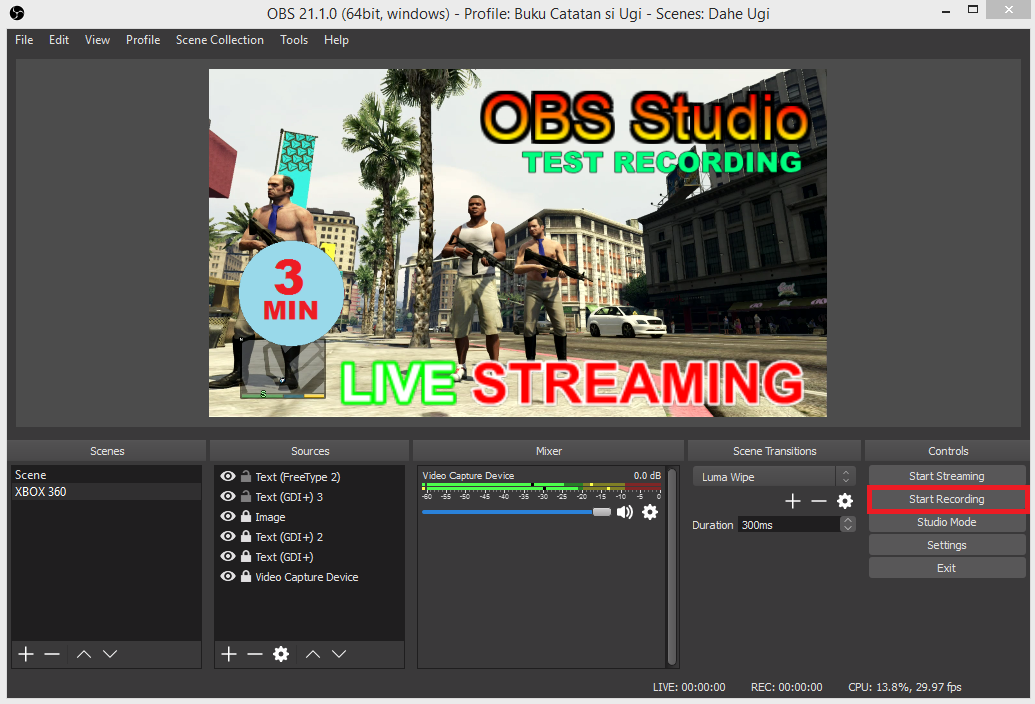1035x704 pixels.
Task: Mute the Video Capture Device audio
Action: (x=624, y=512)
